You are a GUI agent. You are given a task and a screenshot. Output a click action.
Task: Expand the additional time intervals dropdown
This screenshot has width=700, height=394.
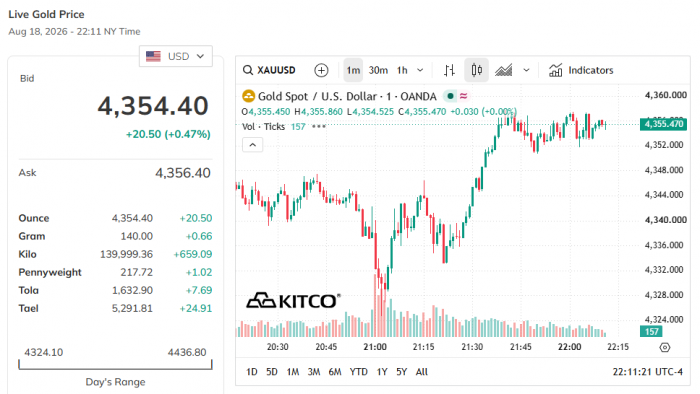[x=420, y=70]
